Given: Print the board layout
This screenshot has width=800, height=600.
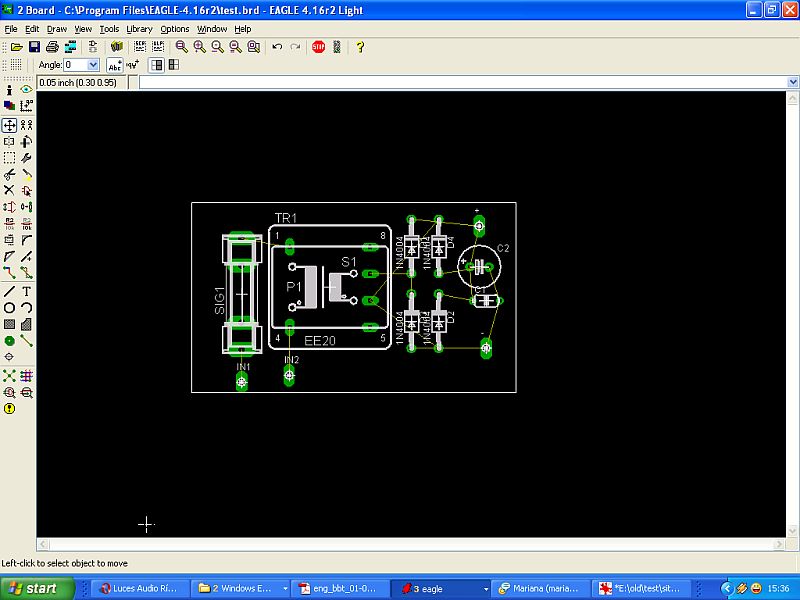Looking at the screenshot, I should coord(52,47).
